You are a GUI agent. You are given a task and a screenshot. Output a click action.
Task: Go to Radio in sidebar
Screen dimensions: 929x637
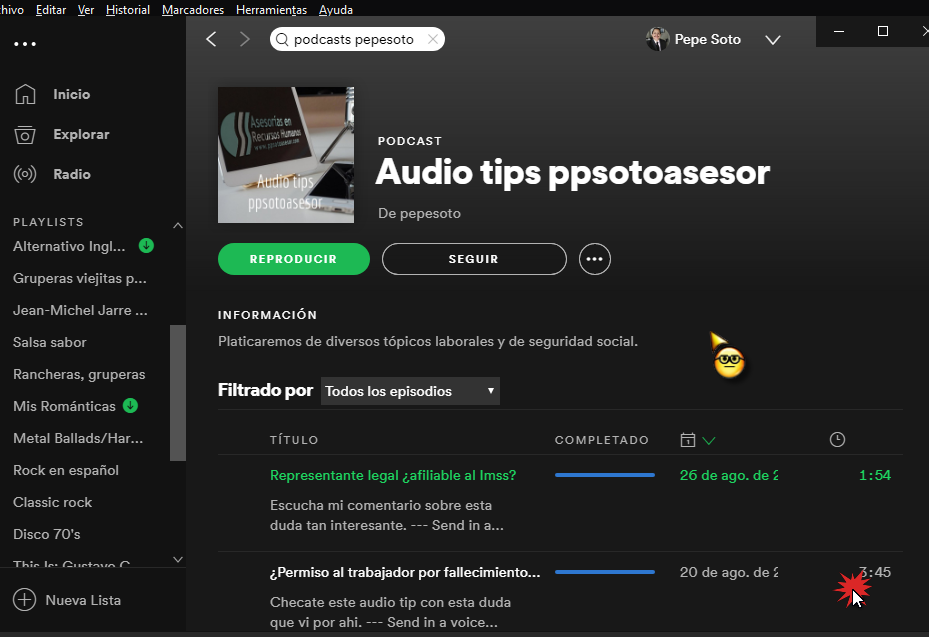pyautogui.click(x=72, y=174)
